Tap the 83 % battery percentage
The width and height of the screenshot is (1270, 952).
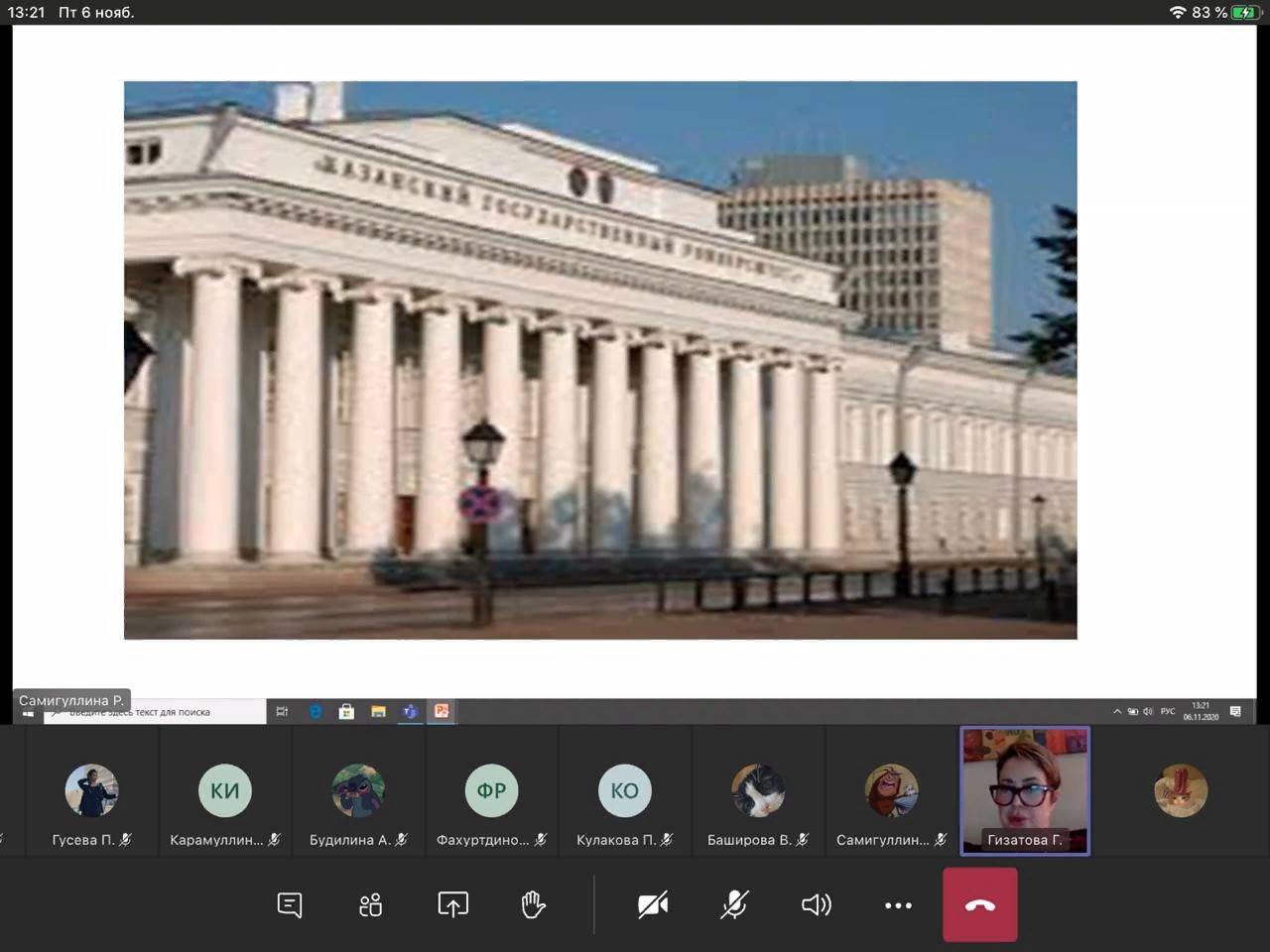tap(1209, 12)
